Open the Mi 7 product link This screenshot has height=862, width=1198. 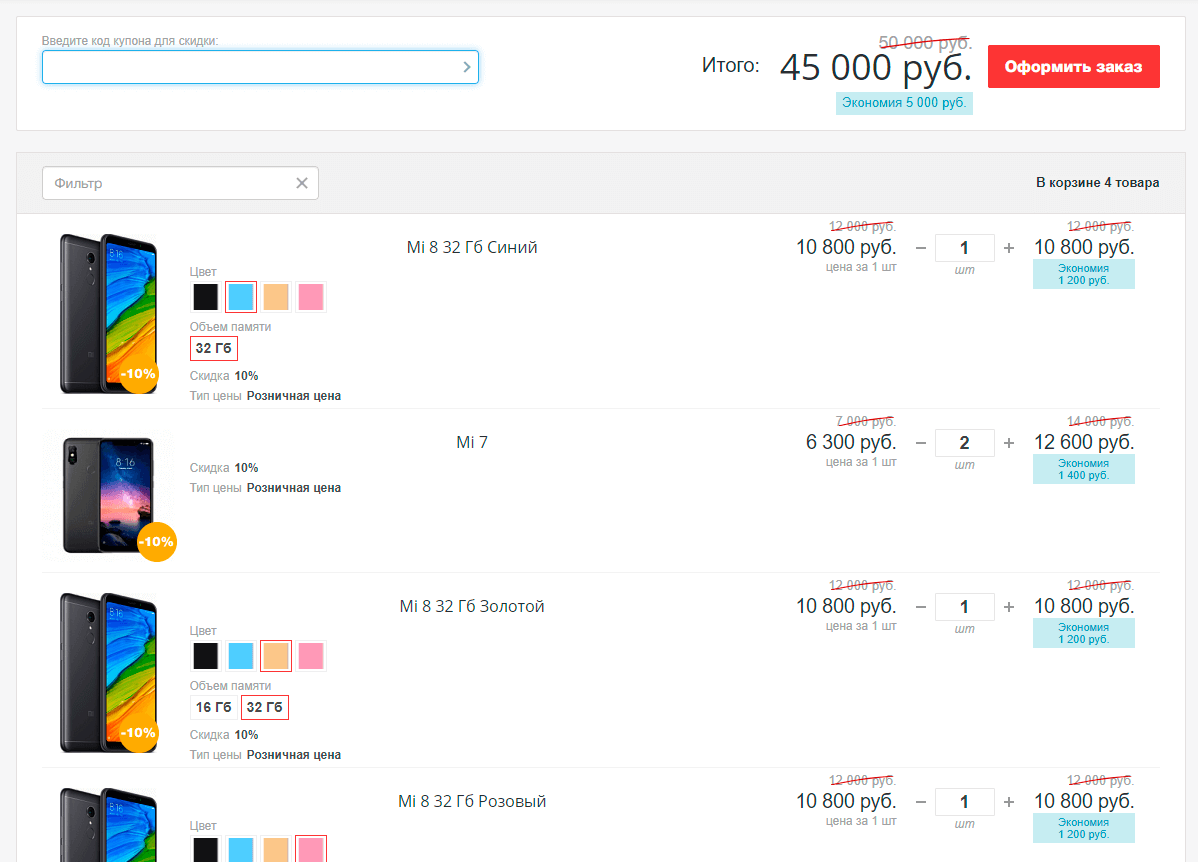pos(472,443)
